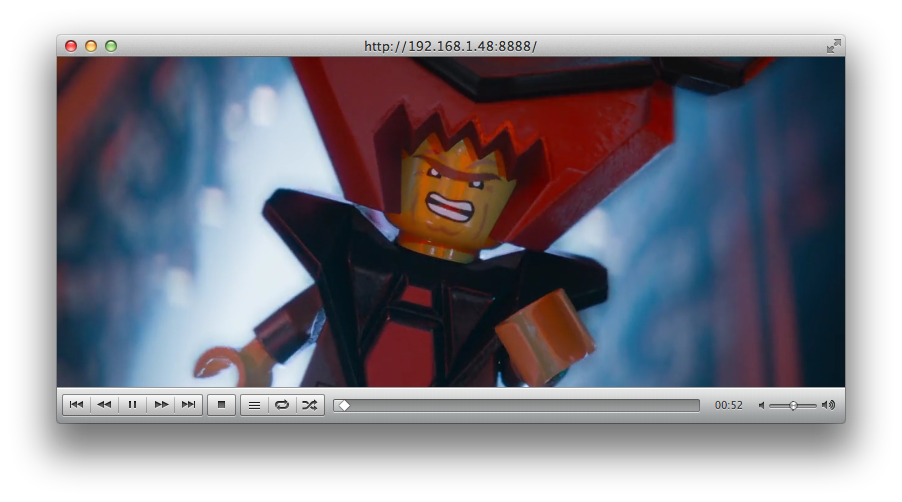Pause the playing video
The image size is (902, 502).
[132, 405]
